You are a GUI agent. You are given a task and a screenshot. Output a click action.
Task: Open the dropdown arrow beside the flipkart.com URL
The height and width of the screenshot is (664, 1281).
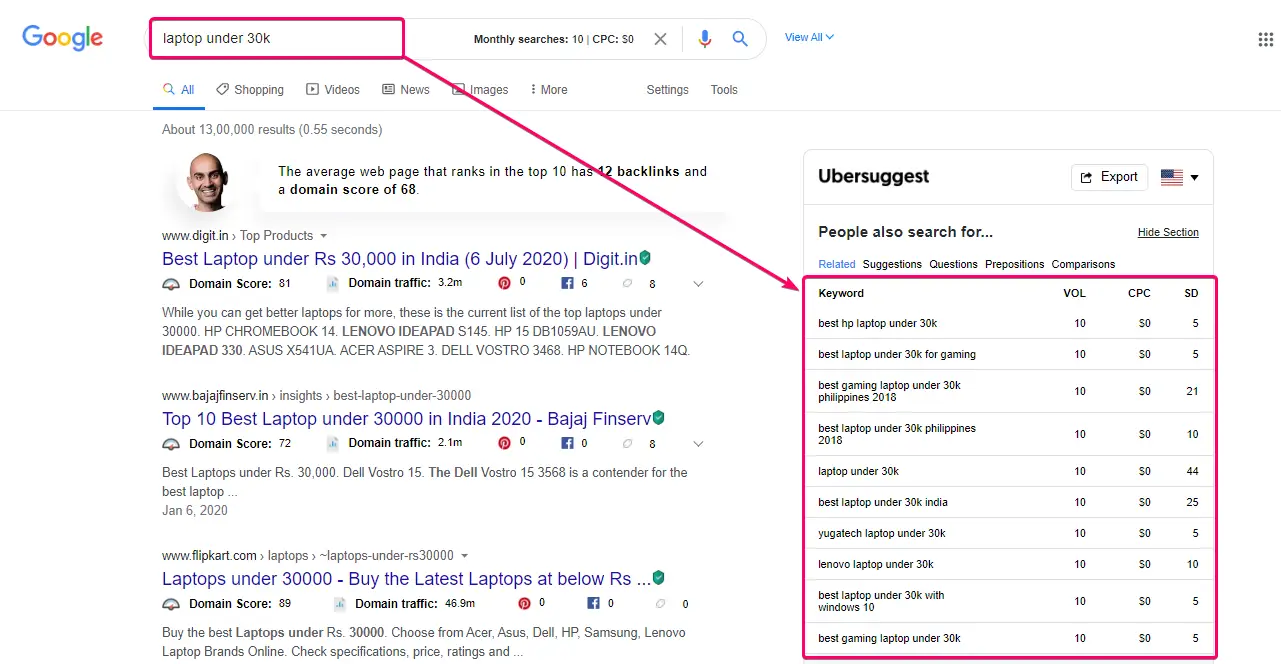464,556
